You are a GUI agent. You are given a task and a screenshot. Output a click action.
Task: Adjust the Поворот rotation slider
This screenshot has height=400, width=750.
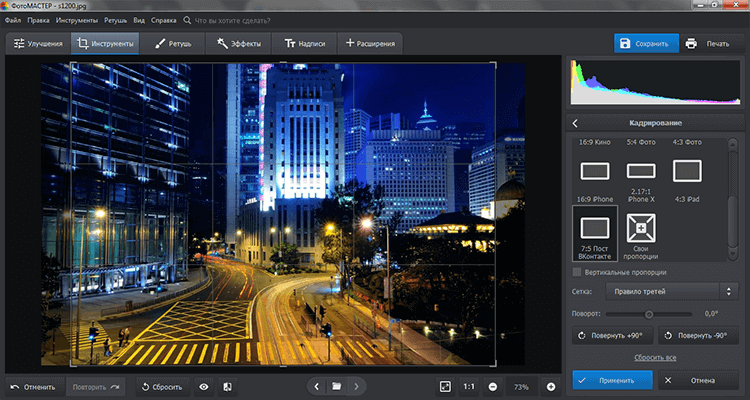(x=647, y=314)
